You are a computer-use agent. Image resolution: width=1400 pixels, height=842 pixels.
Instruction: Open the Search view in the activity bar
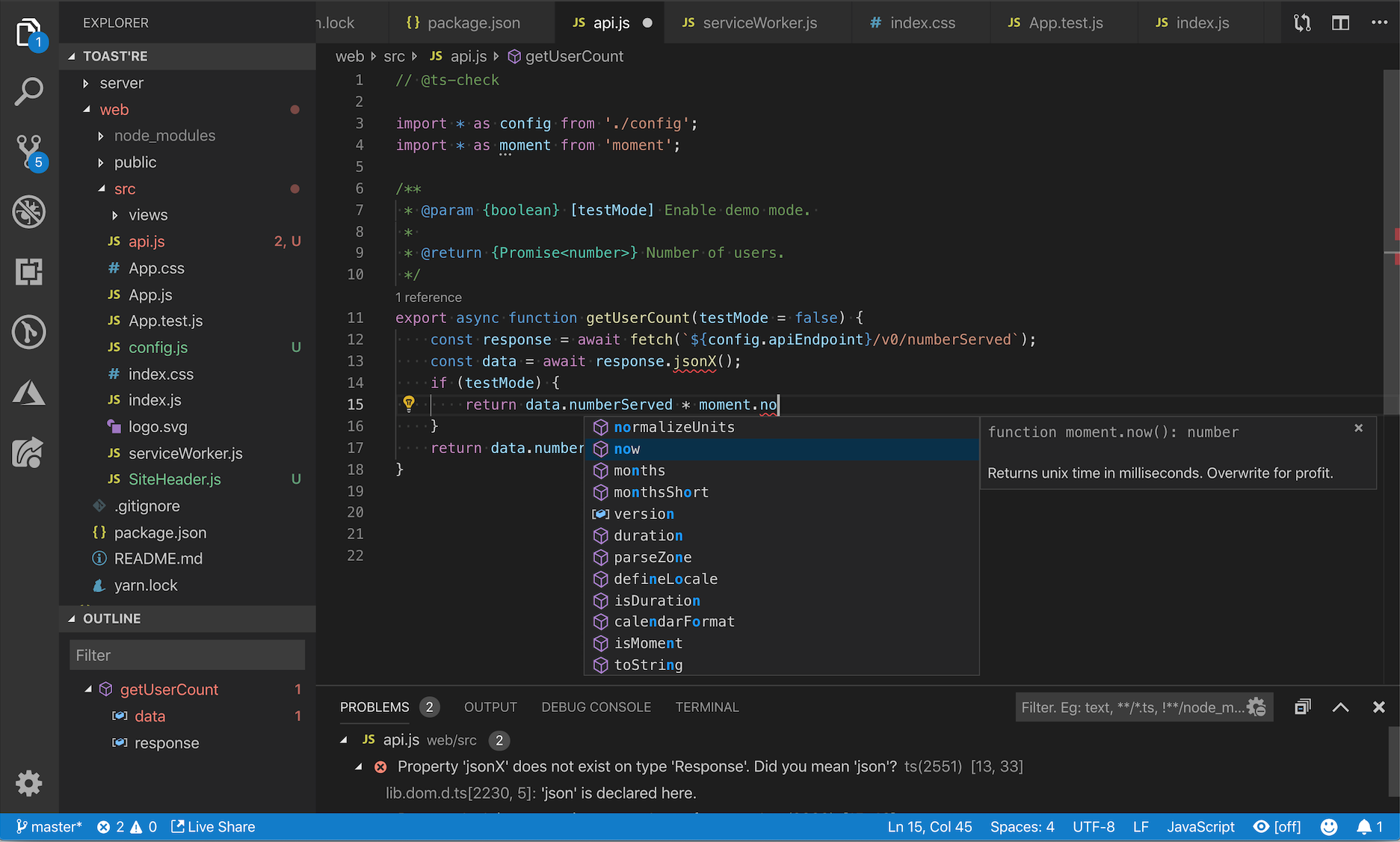[28, 91]
